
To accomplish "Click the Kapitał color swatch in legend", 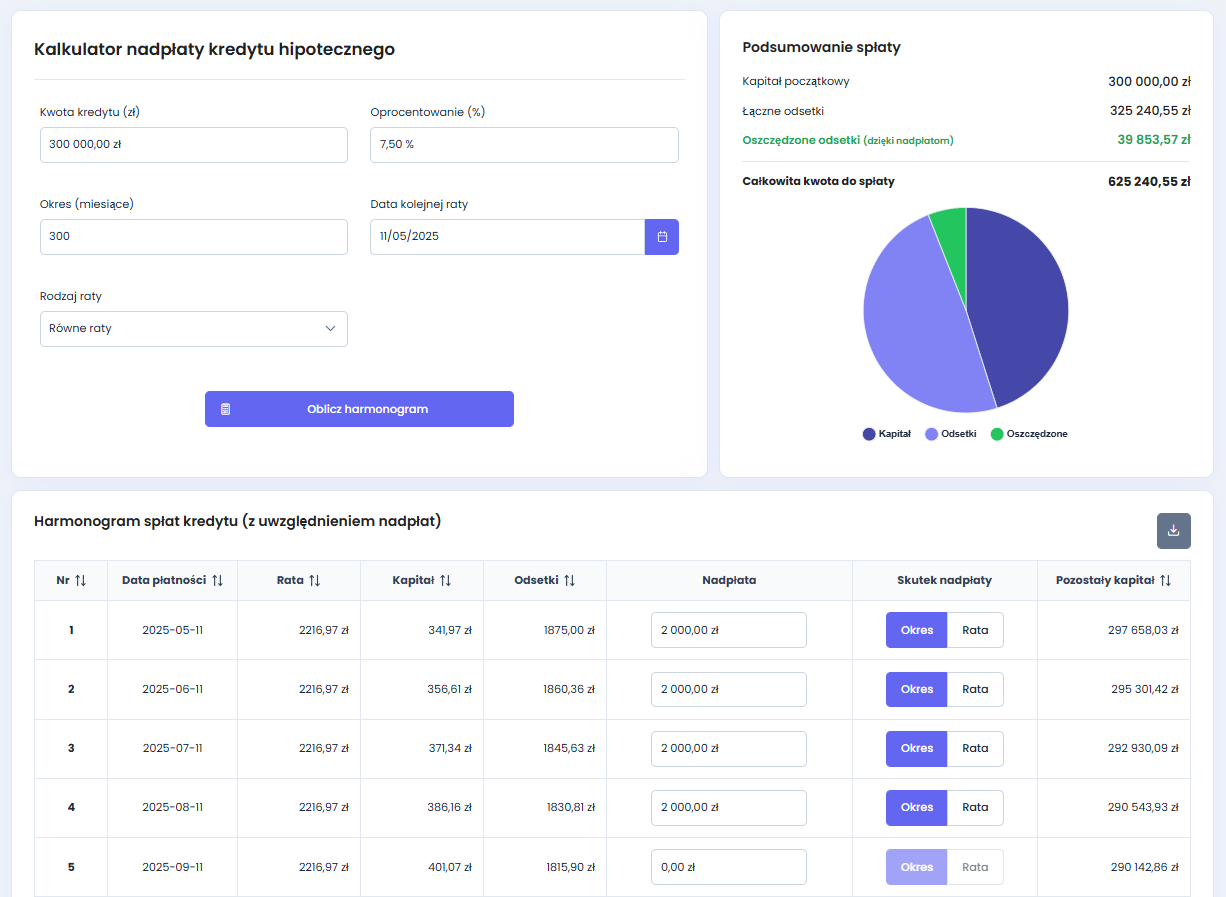I will click(x=869, y=433).
